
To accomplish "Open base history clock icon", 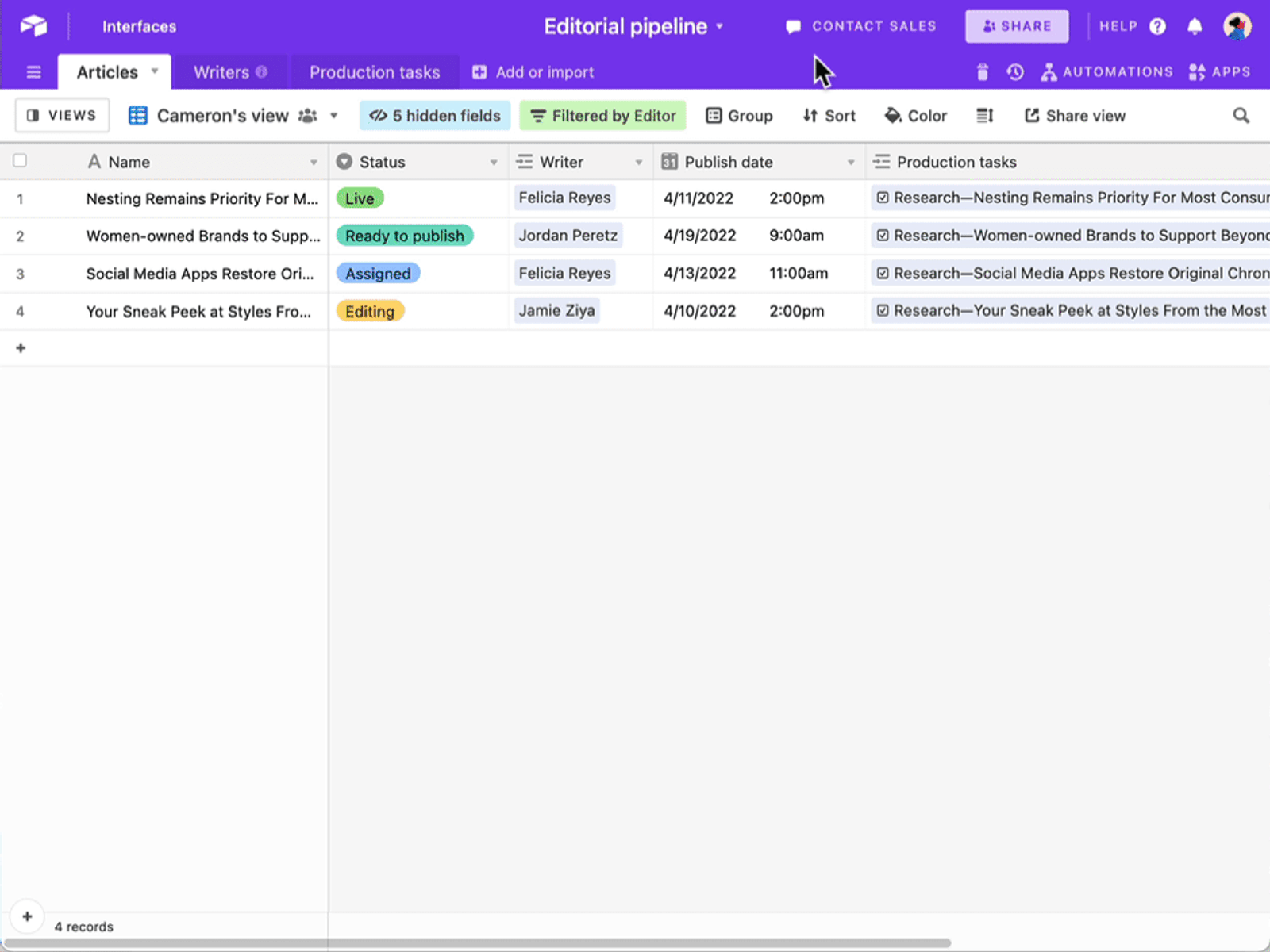I will click(1014, 72).
